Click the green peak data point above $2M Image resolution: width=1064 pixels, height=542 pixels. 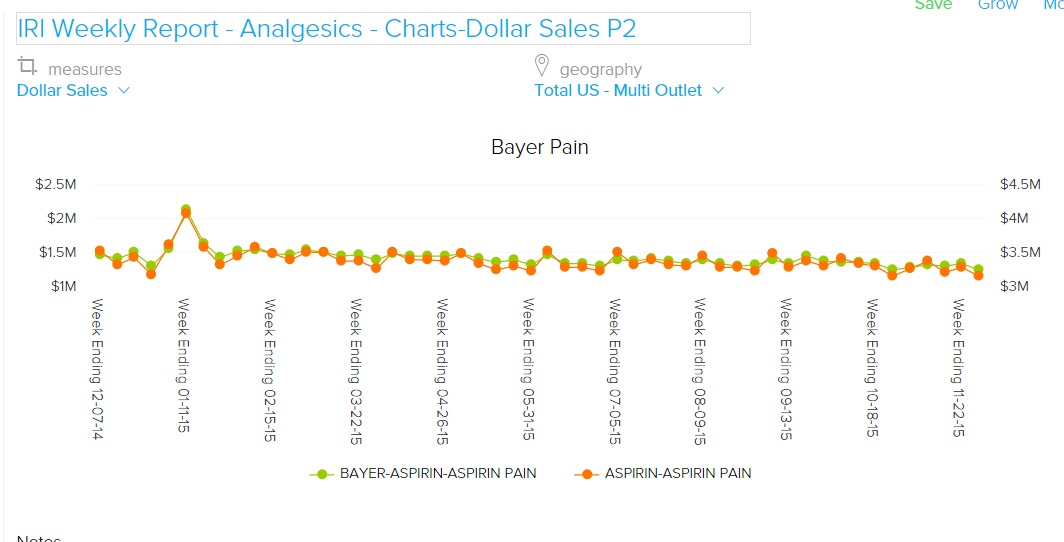tap(186, 210)
